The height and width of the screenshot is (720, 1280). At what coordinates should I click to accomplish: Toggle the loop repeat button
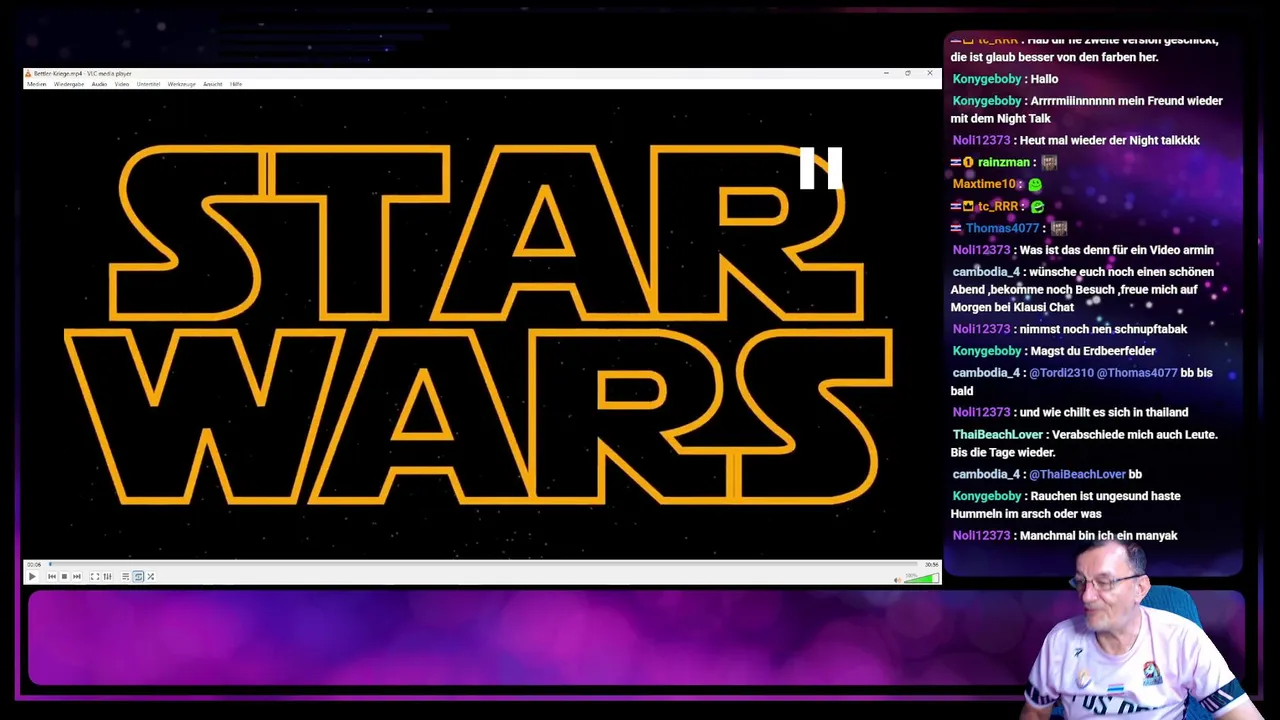pyautogui.click(x=138, y=576)
